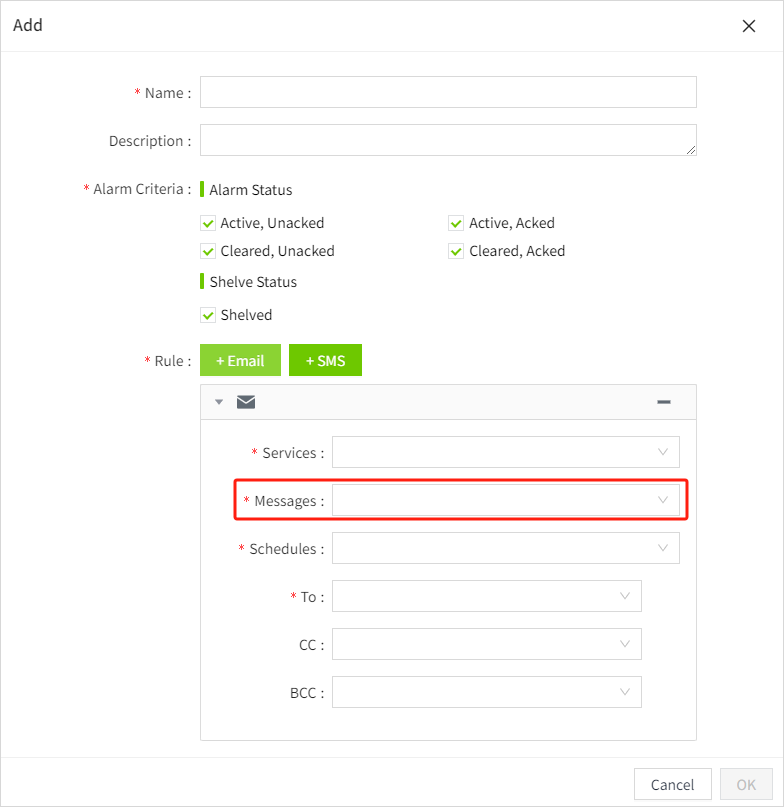Open the To recipients dropdown

[x=486, y=596]
